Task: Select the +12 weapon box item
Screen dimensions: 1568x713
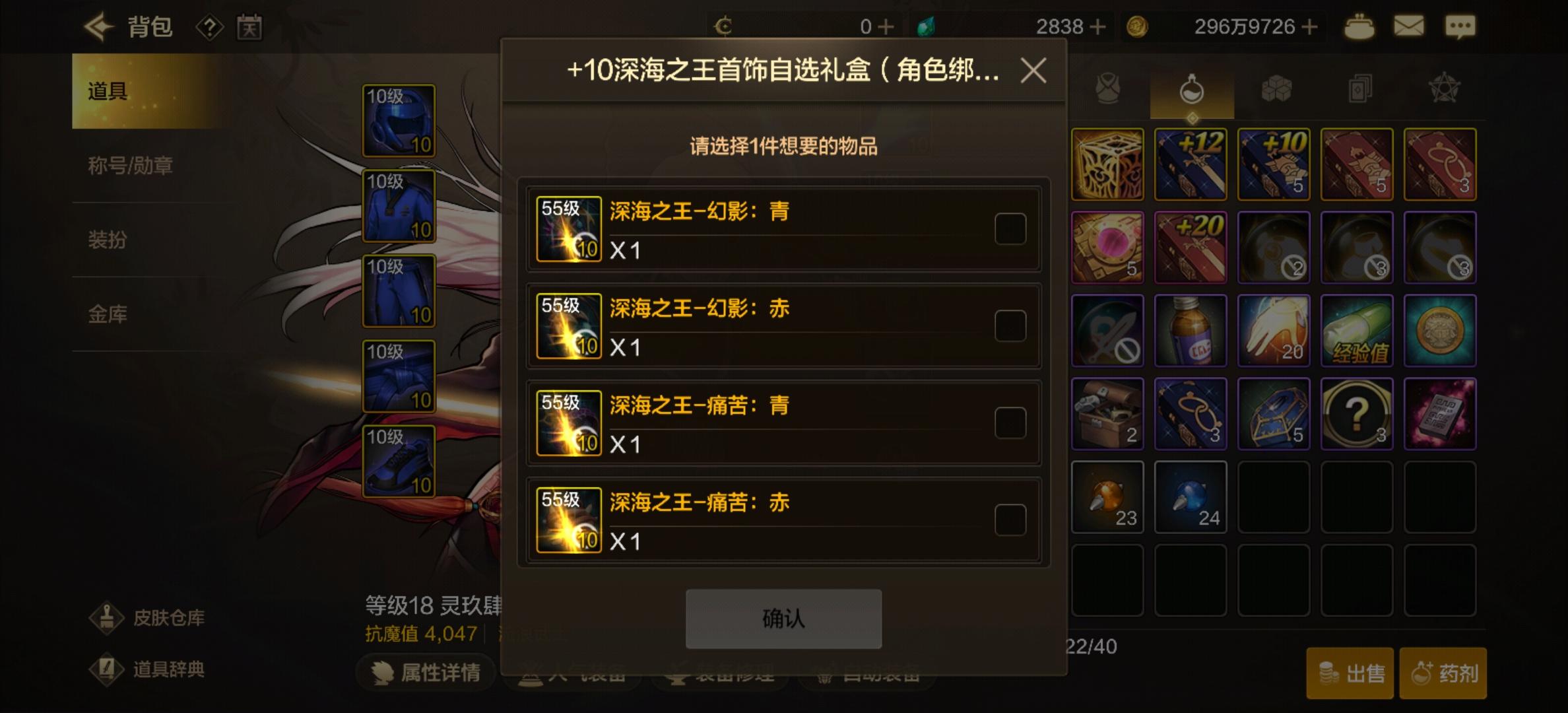Action: (x=1191, y=164)
